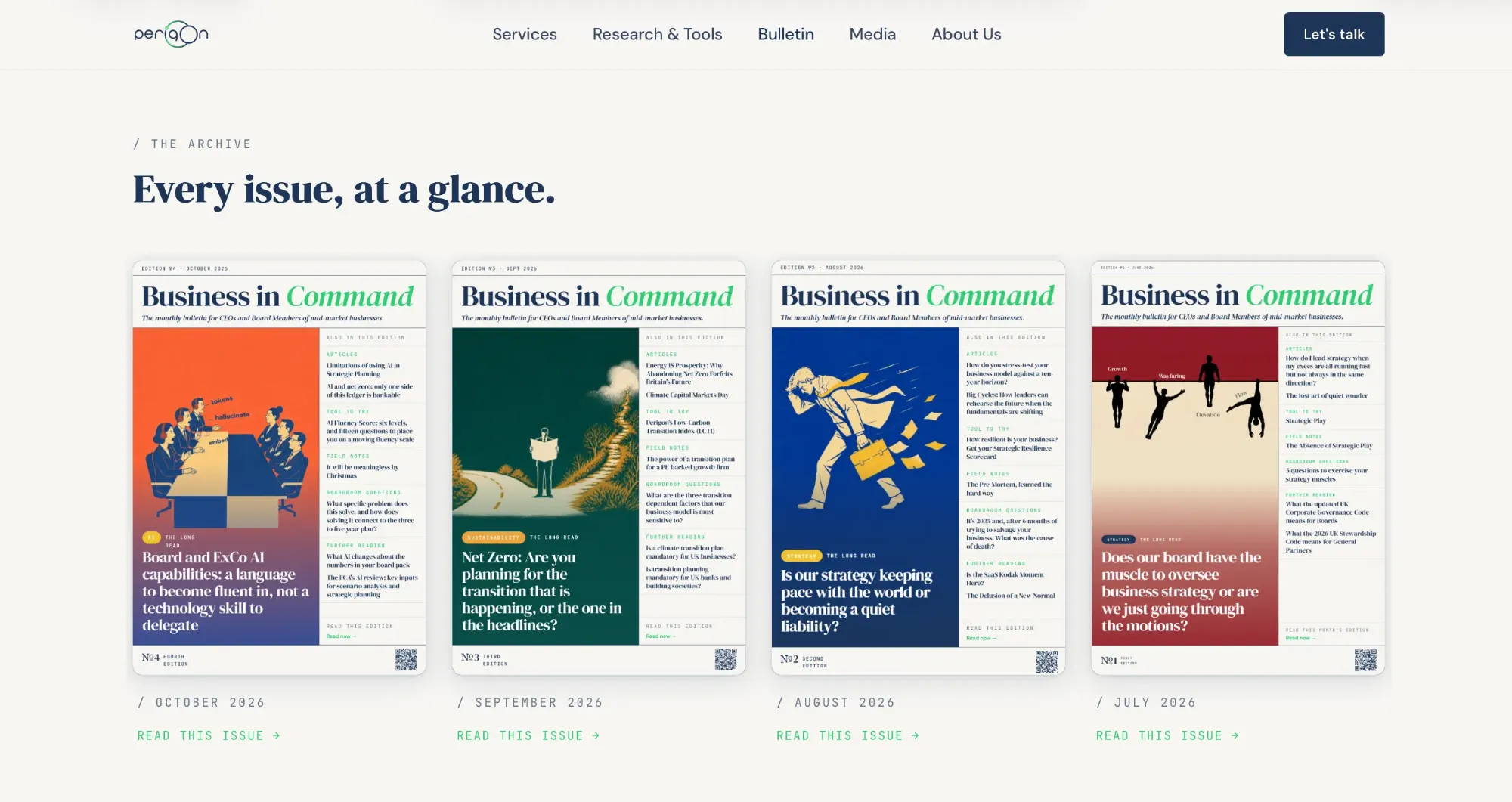The width and height of the screenshot is (1512, 802).
Task: Click the QR code on the No4 edition cover
Action: point(406,660)
